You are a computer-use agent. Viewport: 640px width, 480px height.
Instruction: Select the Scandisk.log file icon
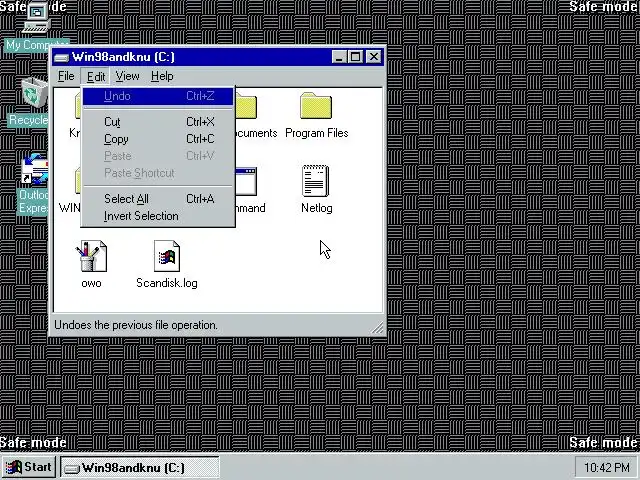tap(167, 256)
